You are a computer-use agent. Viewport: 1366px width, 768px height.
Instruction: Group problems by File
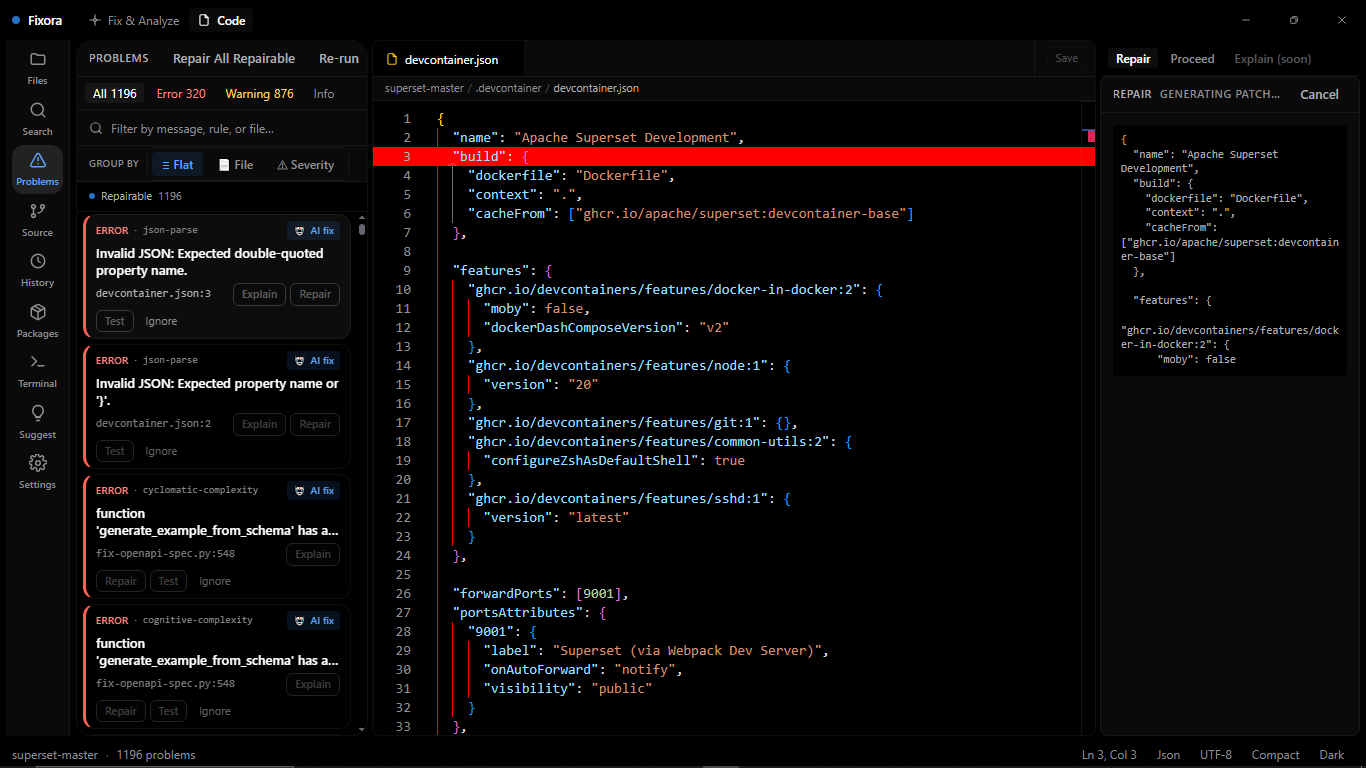(x=236, y=164)
